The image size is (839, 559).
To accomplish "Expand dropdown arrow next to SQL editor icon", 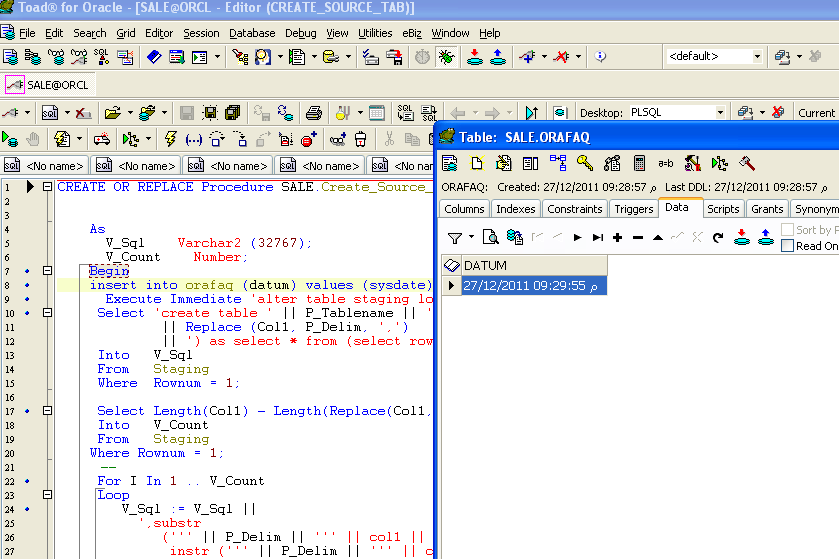I will 67,112.
